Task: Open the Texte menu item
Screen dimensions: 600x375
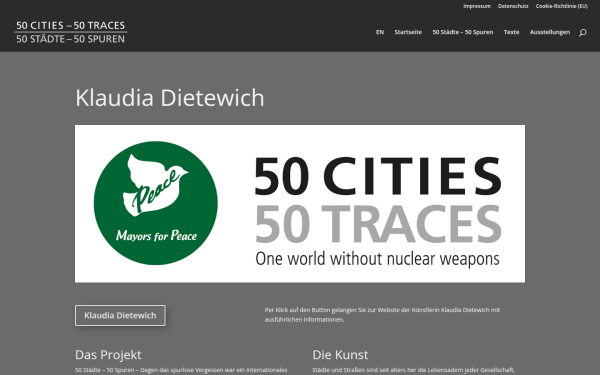Action: 511,32
